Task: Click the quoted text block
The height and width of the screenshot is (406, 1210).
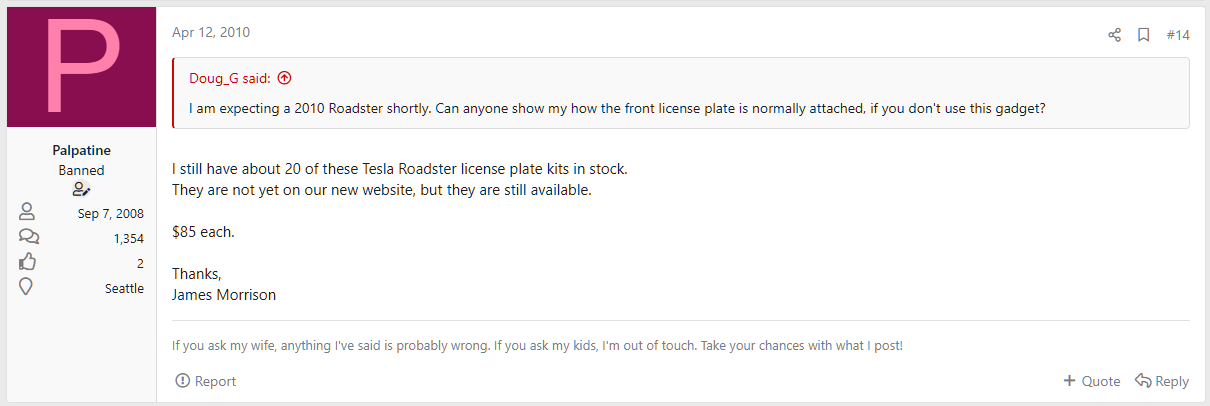Action: pyautogui.click(x=616, y=107)
